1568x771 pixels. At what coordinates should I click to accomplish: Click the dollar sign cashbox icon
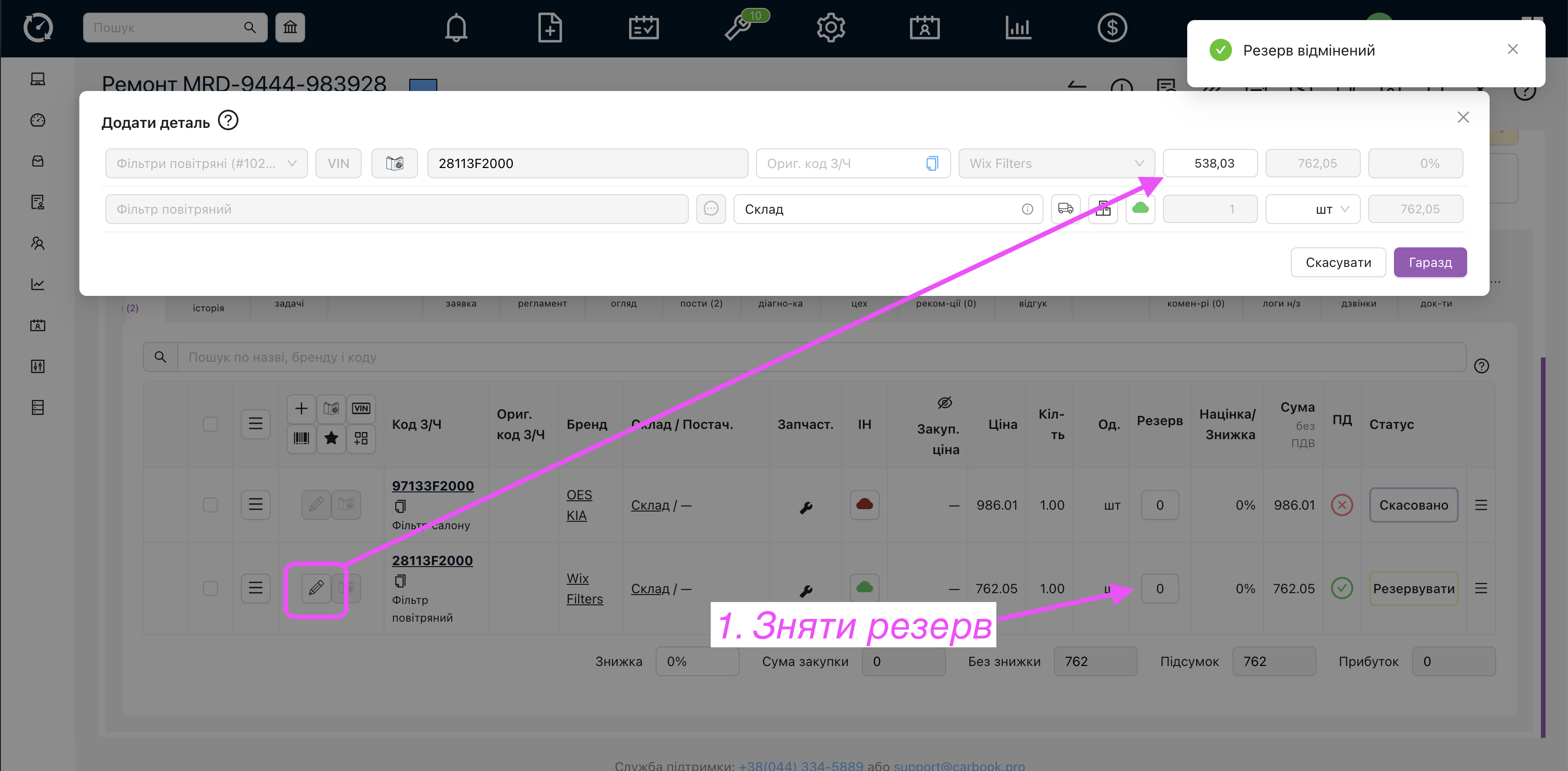coord(1112,28)
